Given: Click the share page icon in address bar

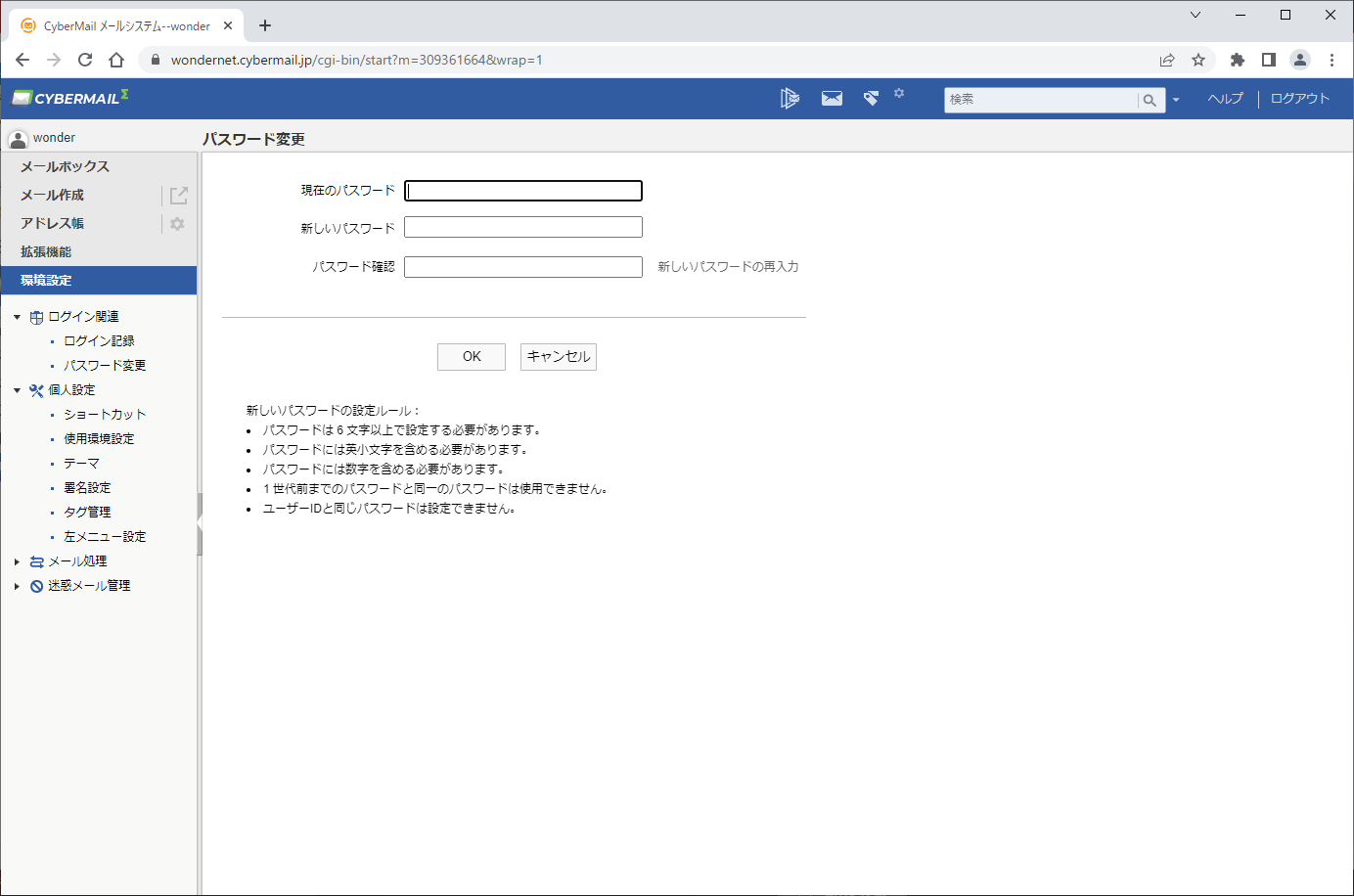Looking at the screenshot, I should (1167, 60).
